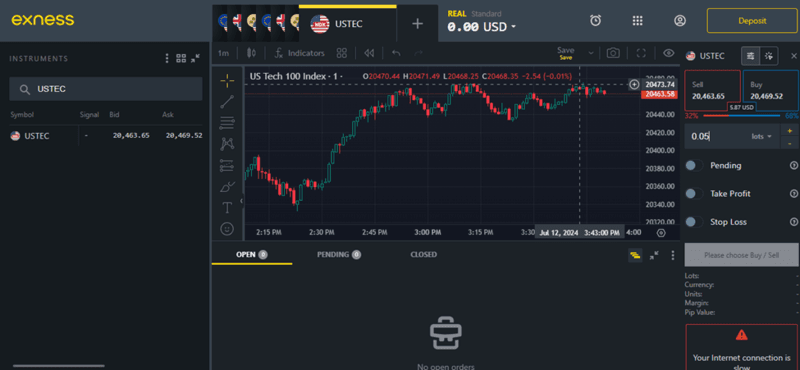Click the plus icon on price axis
The height and width of the screenshot is (370, 800).
click(x=634, y=84)
